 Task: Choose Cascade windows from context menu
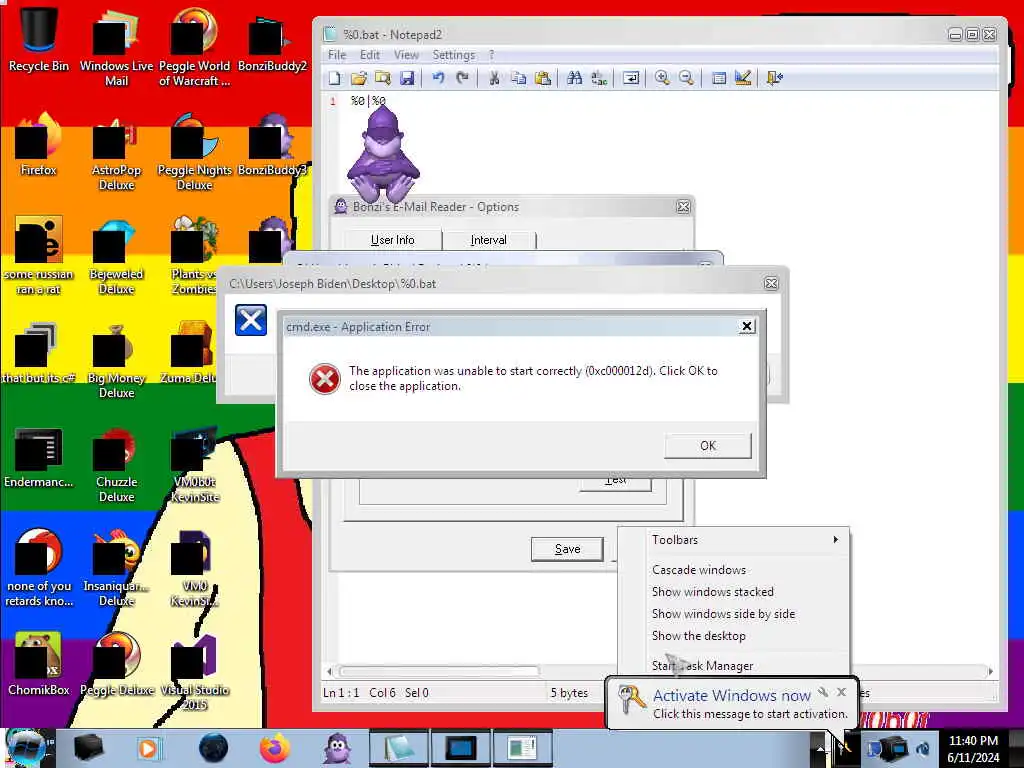click(698, 569)
